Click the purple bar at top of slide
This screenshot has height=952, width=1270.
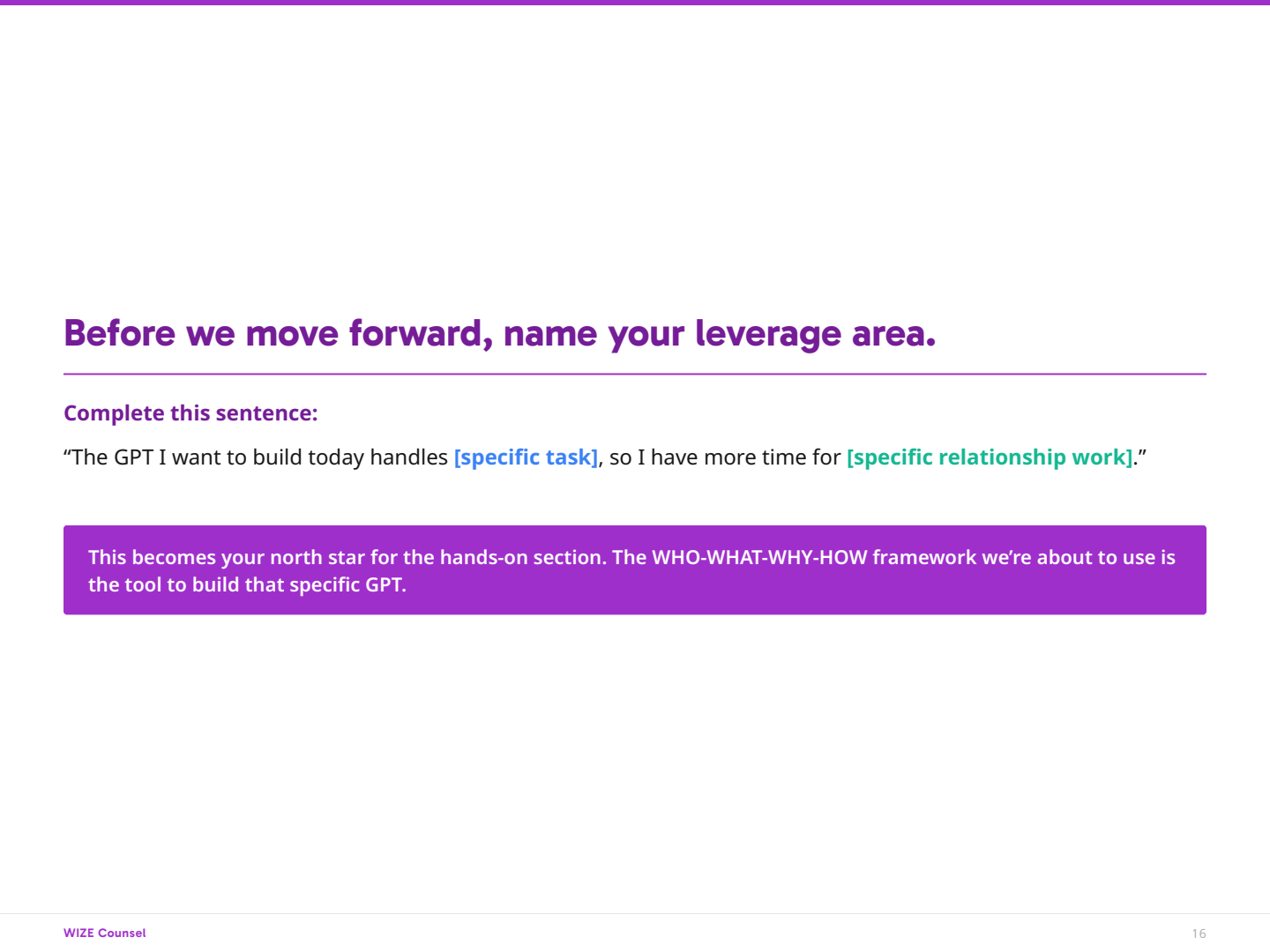[x=635, y=3]
